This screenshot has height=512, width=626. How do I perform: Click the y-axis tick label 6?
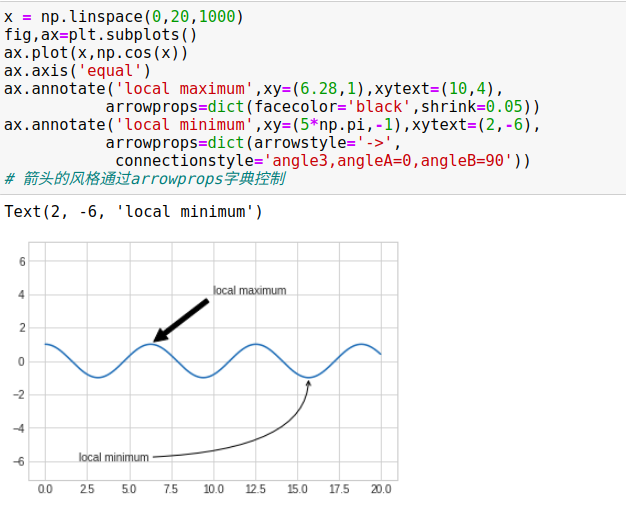point(22,262)
